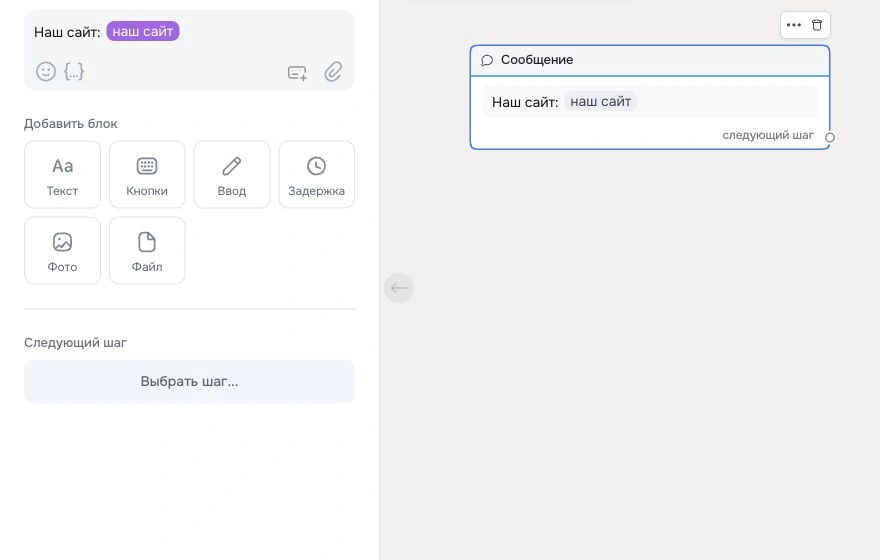
Task: Open the three-dots menu above message node
Action: tap(794, 25)
